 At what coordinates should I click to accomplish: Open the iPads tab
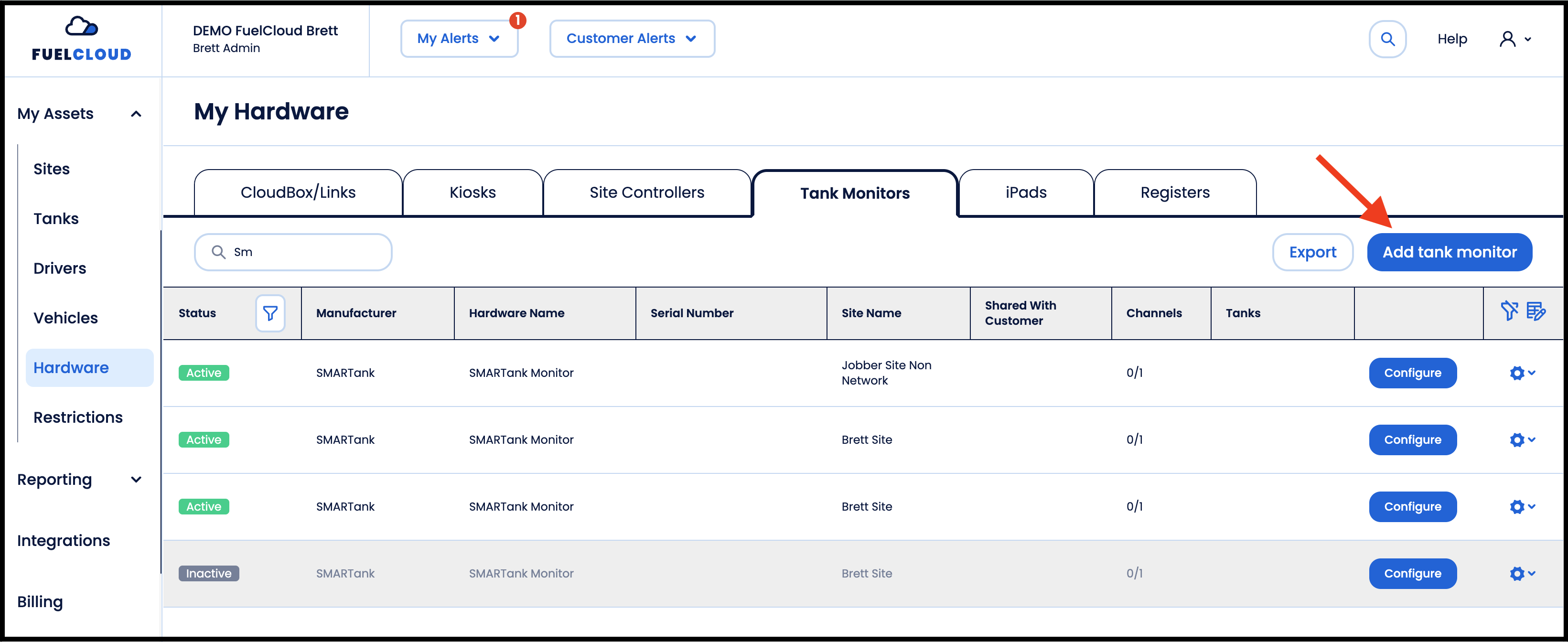1026,193
